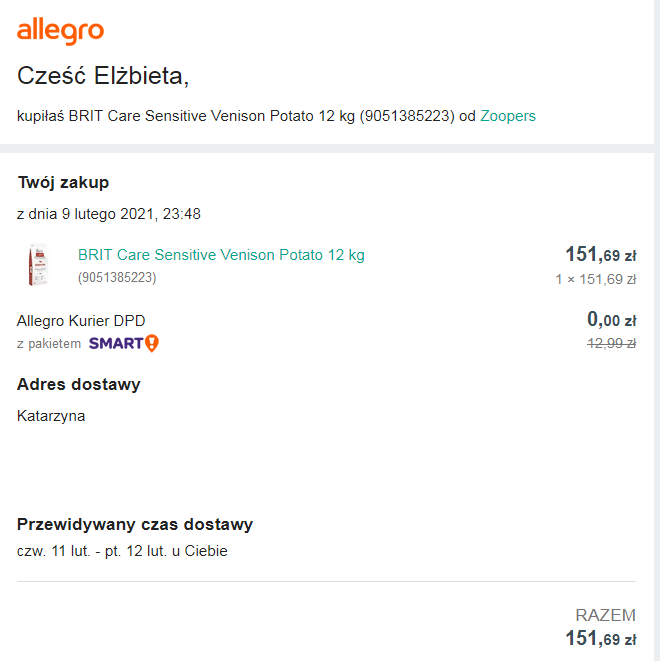Click the "Cześć Elżbieta," greeting heading

pyautogui.click(x=103, y=76)
